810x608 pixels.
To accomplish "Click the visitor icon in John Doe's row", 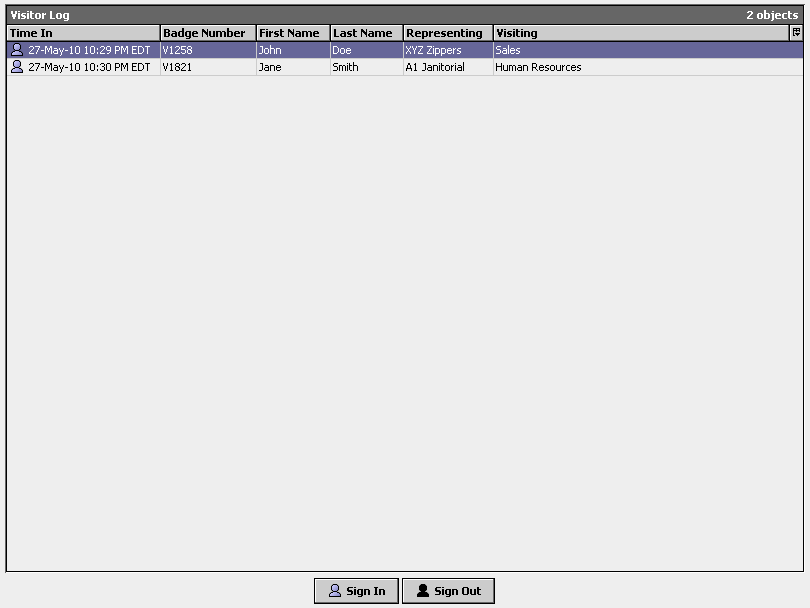I will (x=16, y=50).
